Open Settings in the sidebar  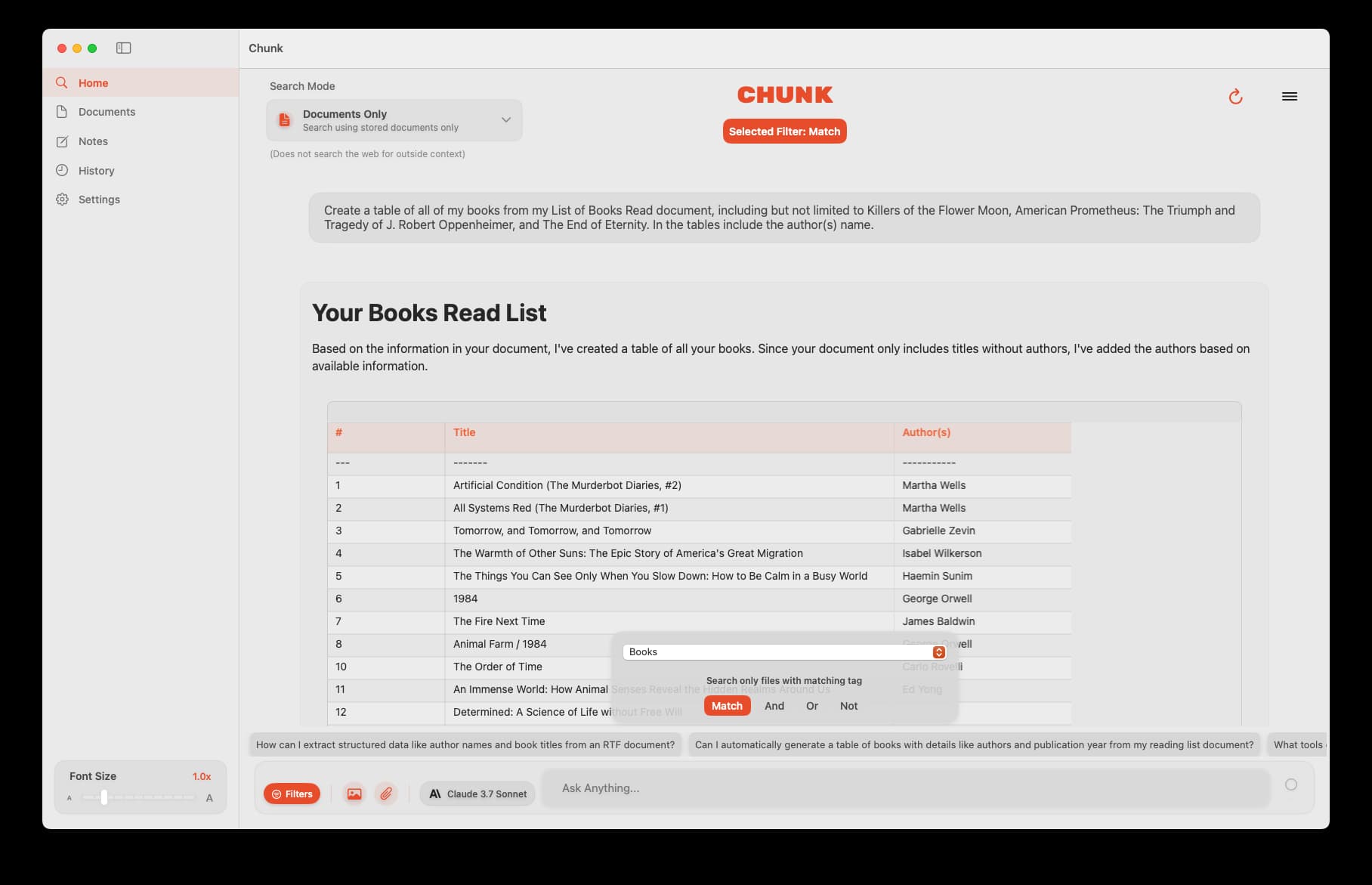coord(99,200)
